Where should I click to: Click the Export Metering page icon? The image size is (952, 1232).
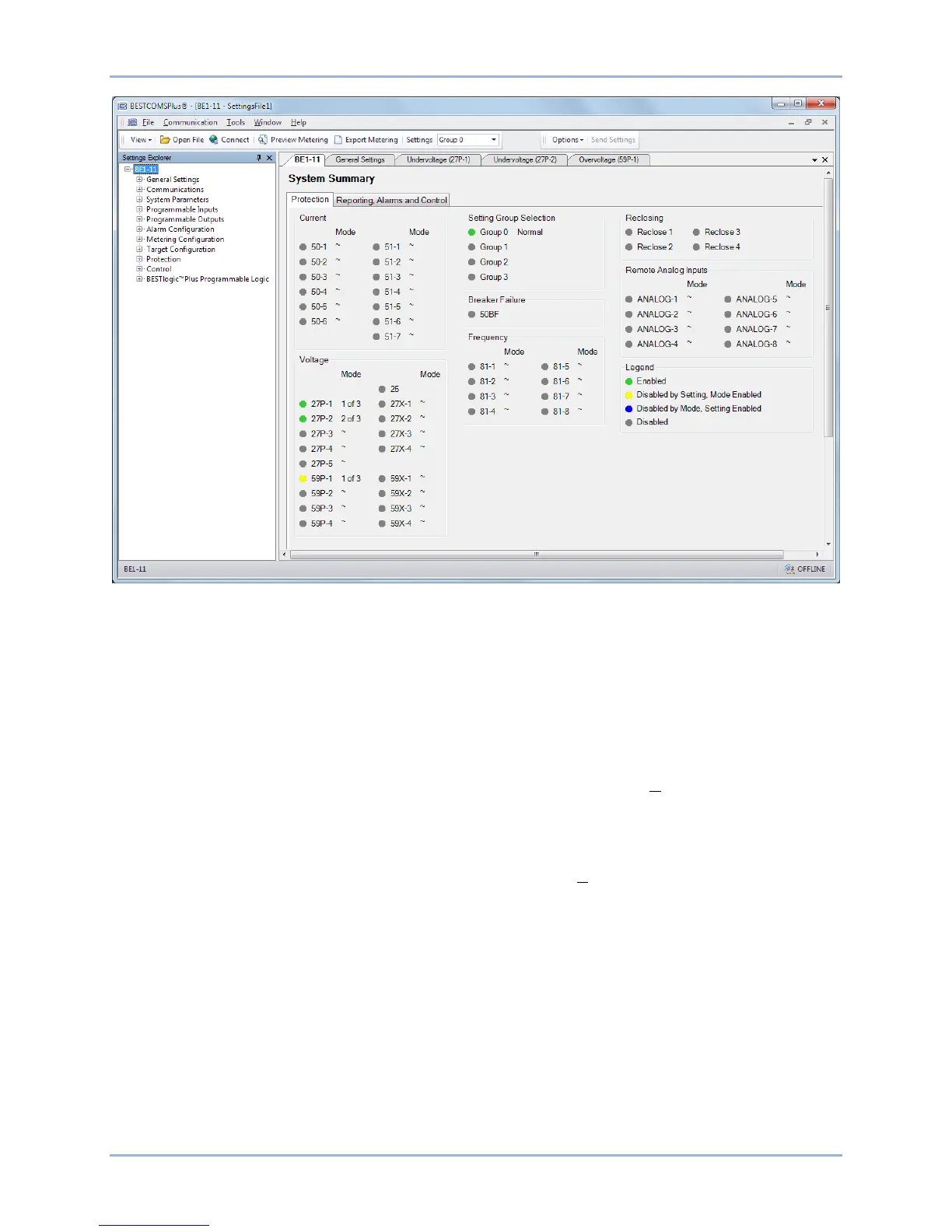tap(338, 140)
